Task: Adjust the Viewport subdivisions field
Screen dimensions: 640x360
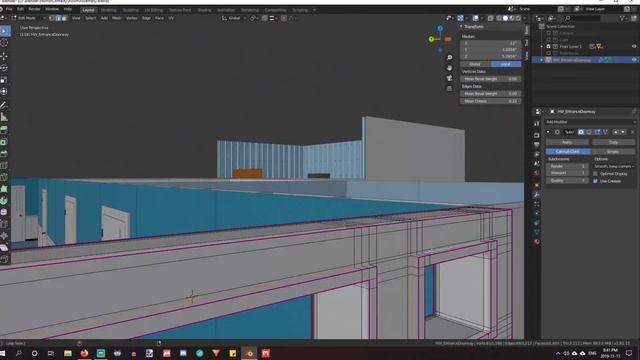Action: [x=567, y=173]
